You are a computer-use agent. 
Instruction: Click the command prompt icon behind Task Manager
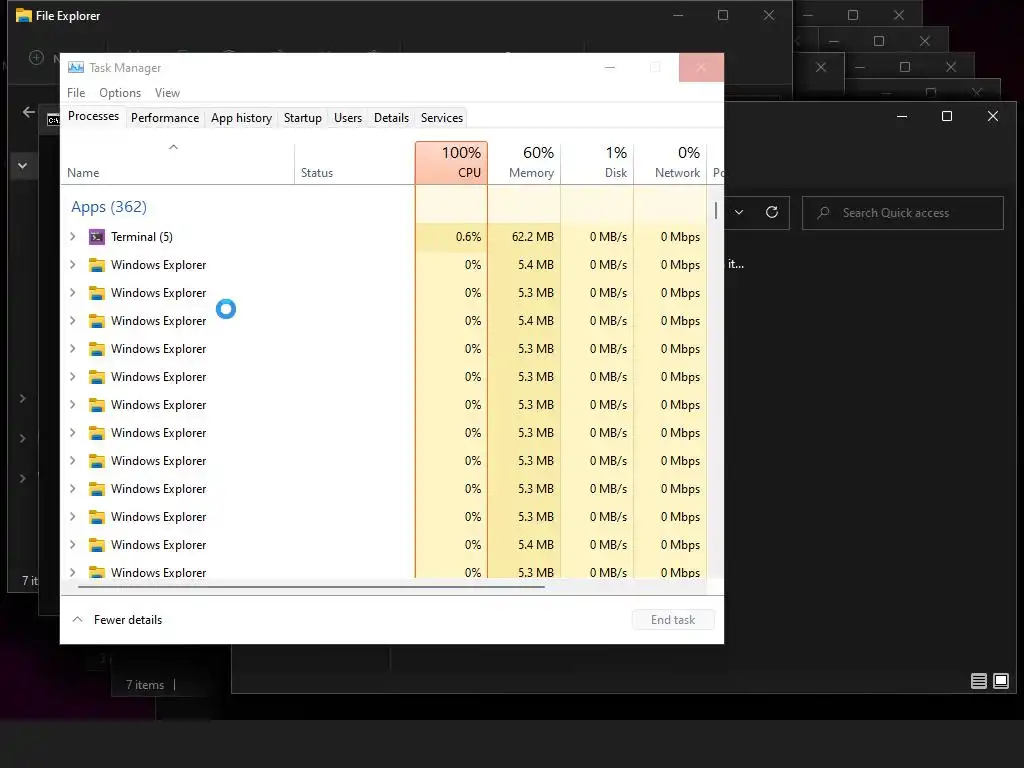coord(54,120)
